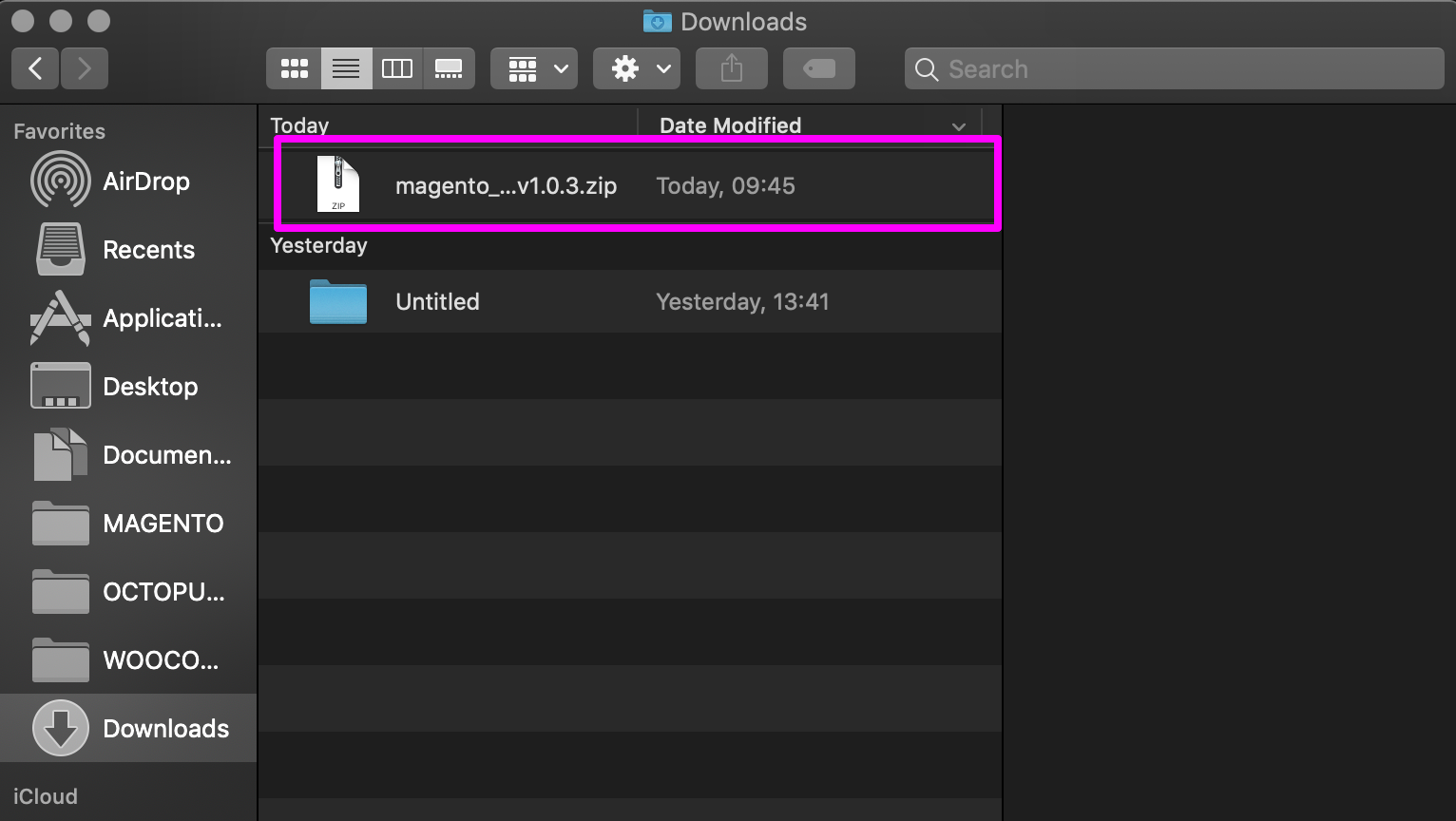Switch to gallery view
Screen dimensions: 1456x821
449,68
